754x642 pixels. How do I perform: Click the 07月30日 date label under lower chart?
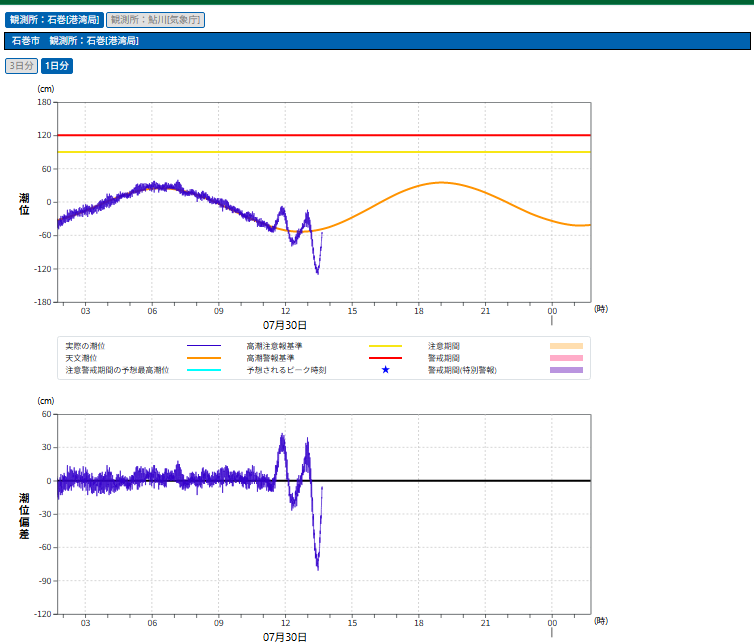(x=285, y=636)
